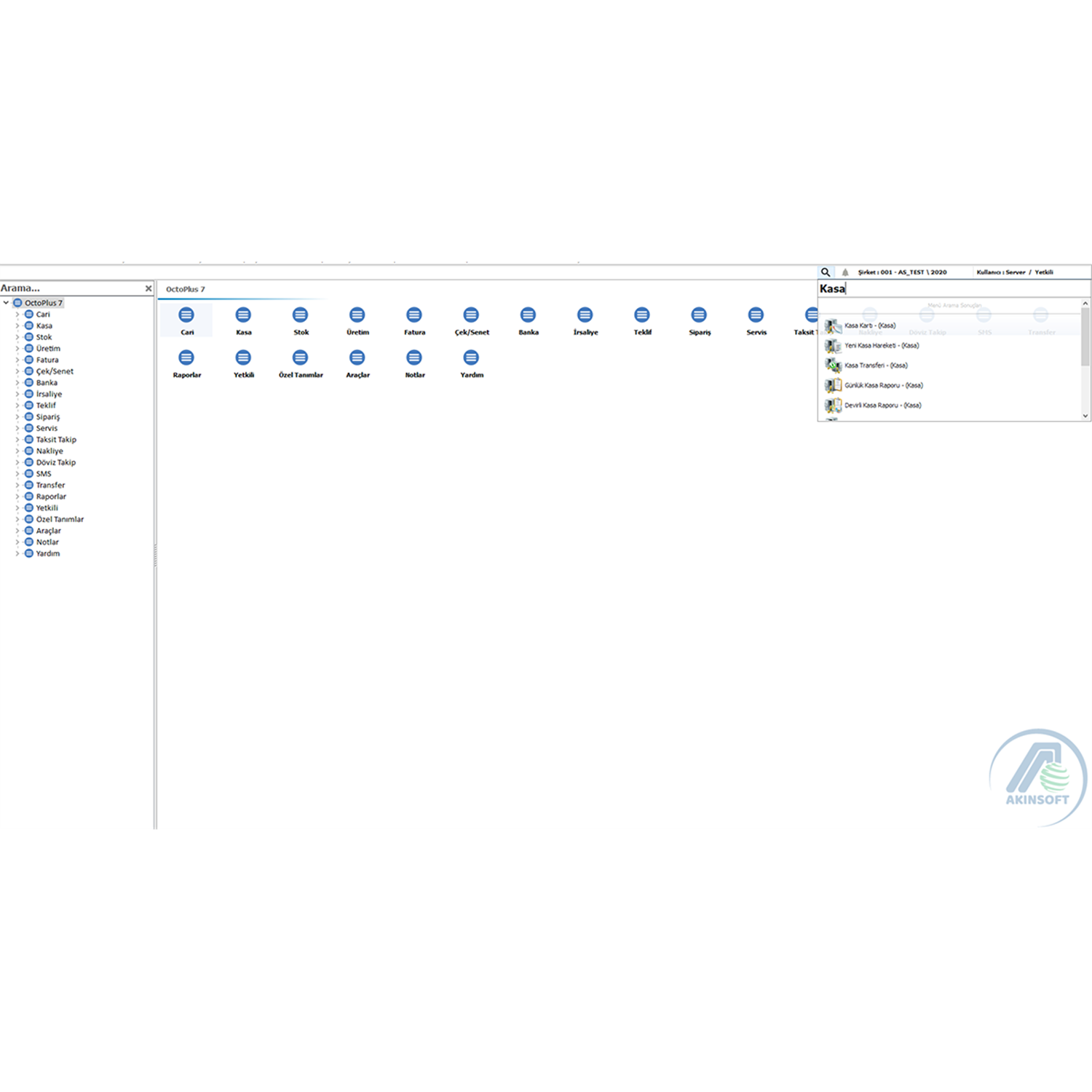
Task: Click the notification bell icon
Action: [845, 272]
